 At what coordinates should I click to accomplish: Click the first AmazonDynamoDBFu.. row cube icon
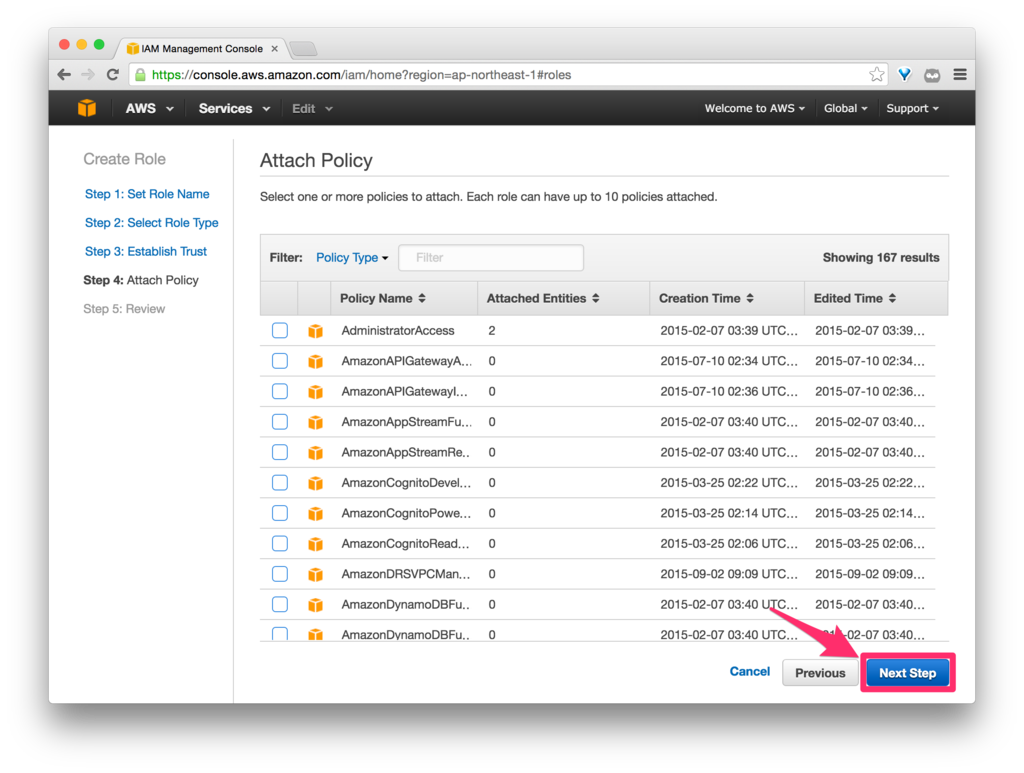(315, 605)
